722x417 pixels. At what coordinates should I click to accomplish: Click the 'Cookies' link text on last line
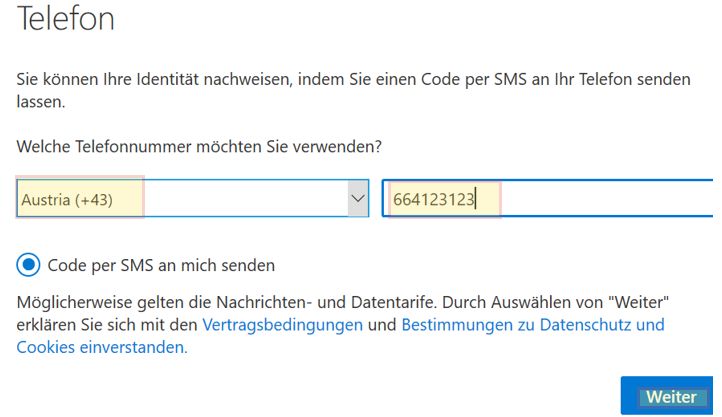[x=46, y=348]
